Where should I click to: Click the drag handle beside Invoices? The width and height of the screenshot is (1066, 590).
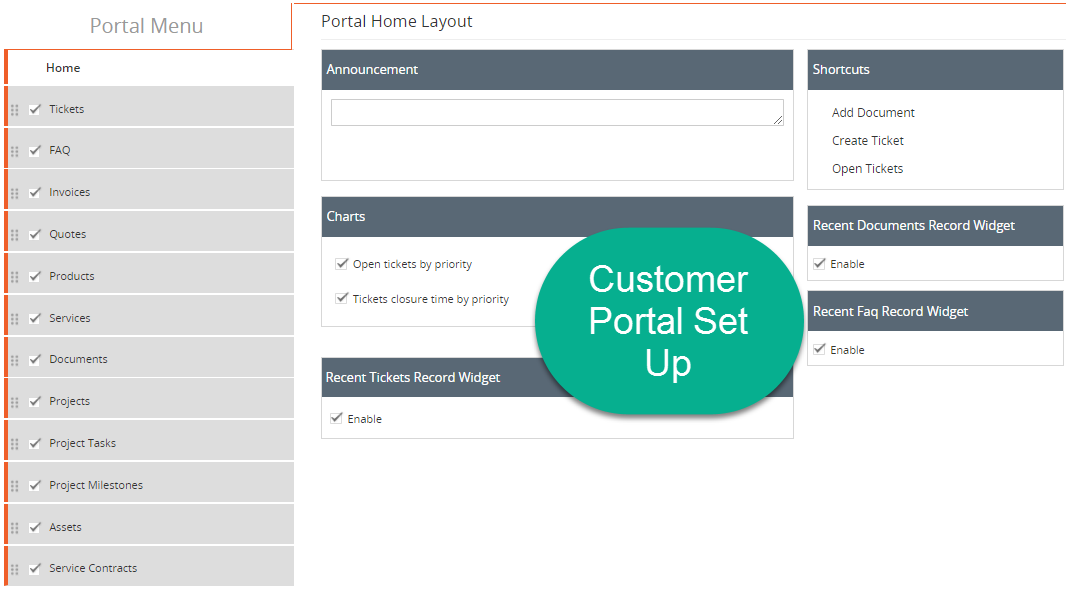pyautogui.click(x=14, y=193)
